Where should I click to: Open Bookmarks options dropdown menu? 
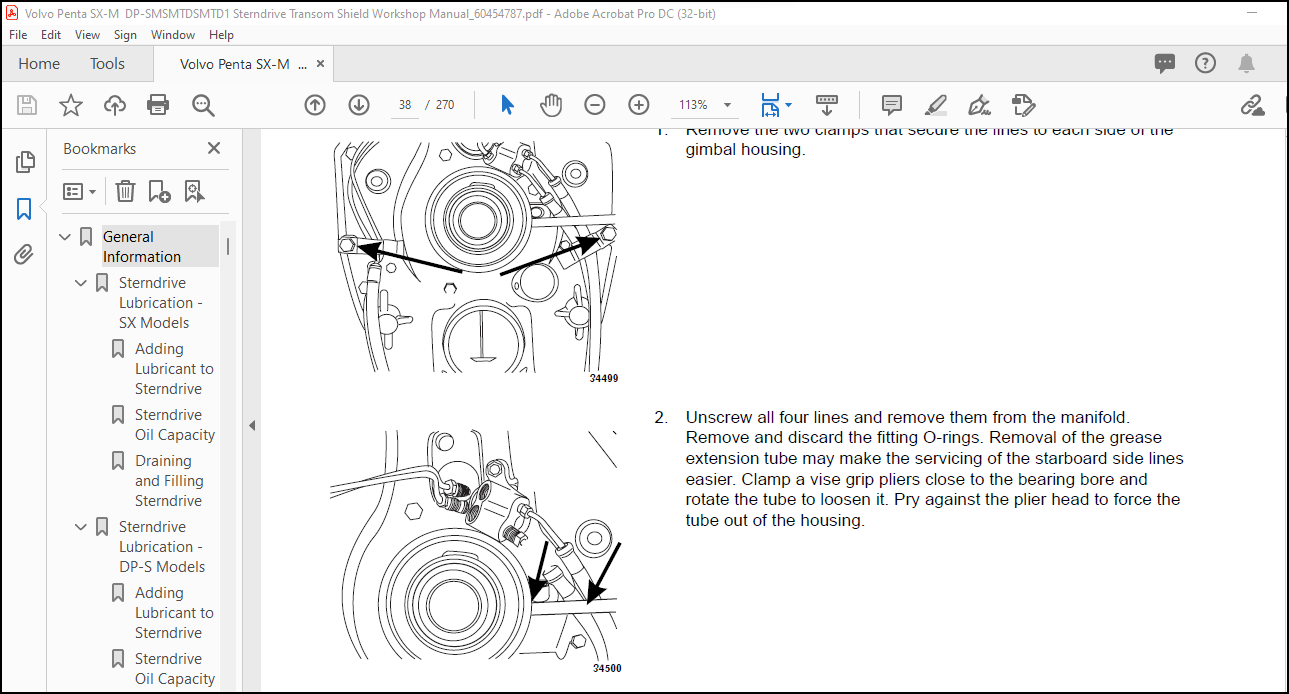click(80, 191)
